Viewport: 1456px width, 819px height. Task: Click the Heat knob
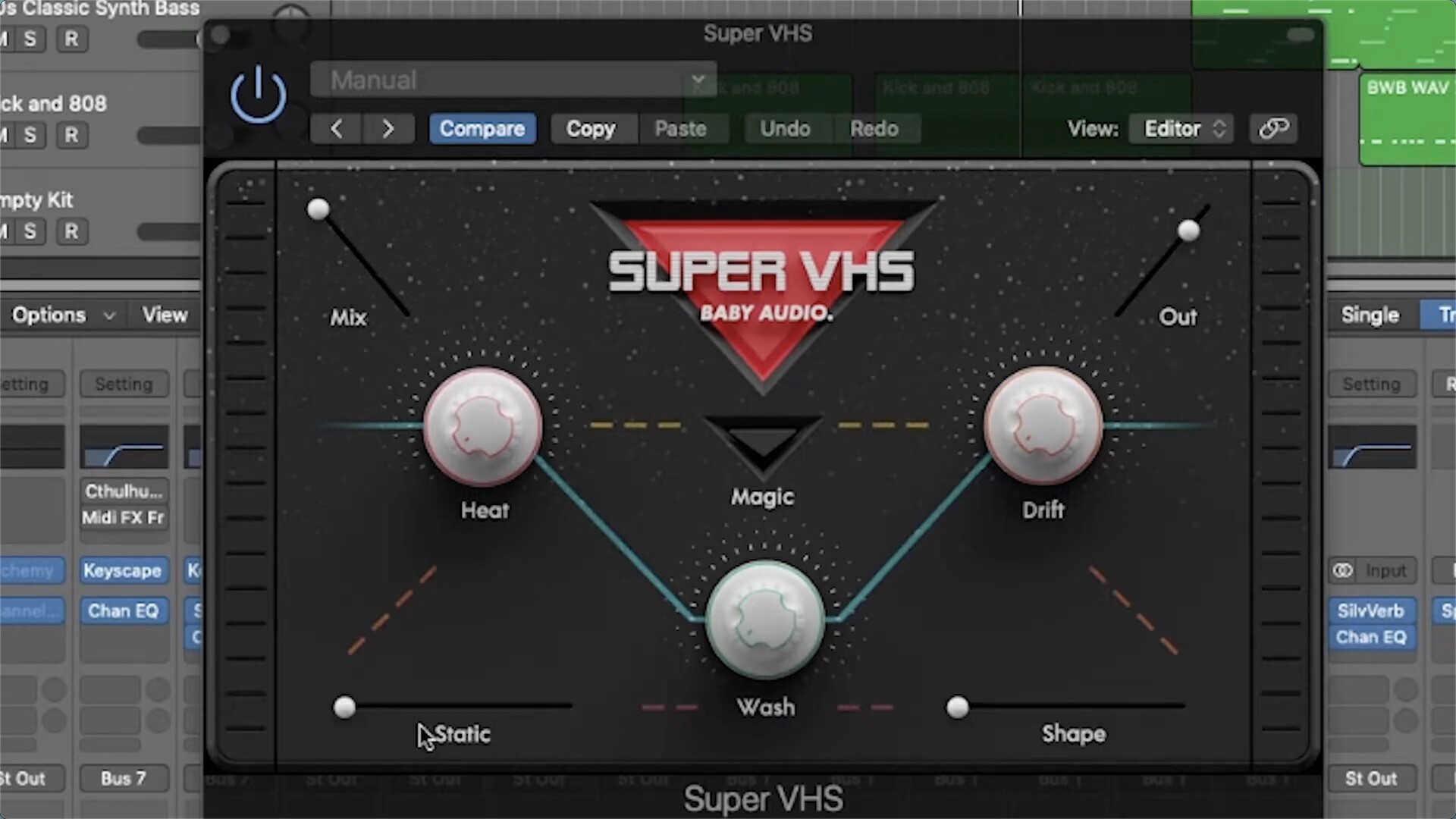point(483,427)
